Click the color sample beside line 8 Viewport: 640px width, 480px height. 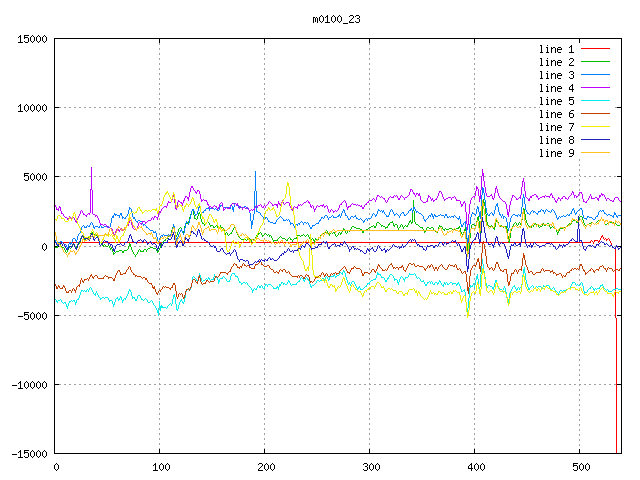(x=595, y=140)
